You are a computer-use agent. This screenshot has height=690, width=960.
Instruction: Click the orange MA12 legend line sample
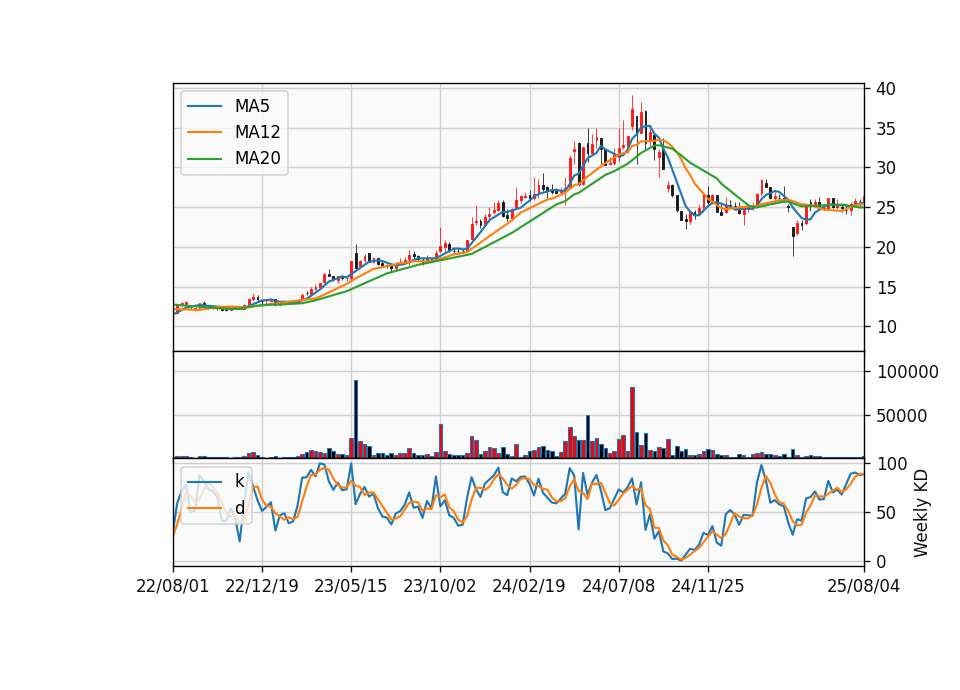pos(204,132)
